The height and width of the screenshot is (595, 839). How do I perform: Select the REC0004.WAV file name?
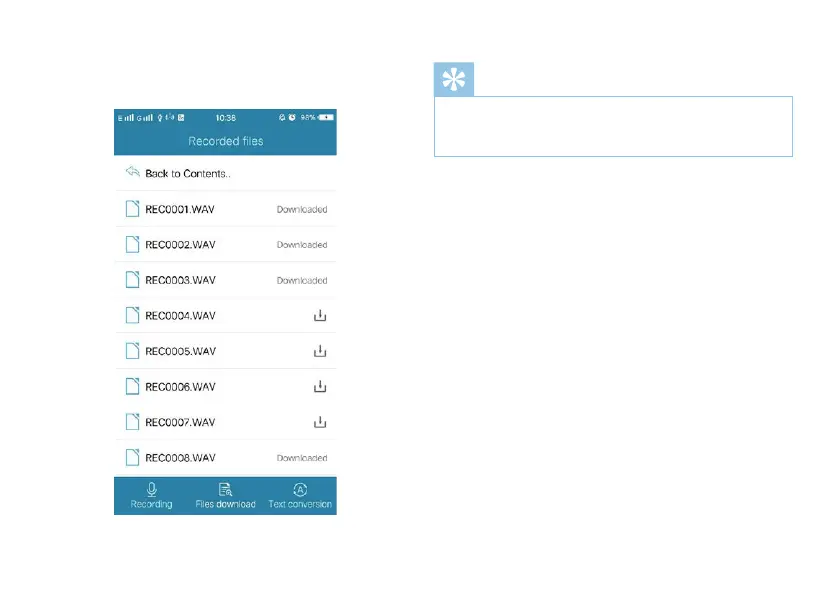(x=180, y=316)
